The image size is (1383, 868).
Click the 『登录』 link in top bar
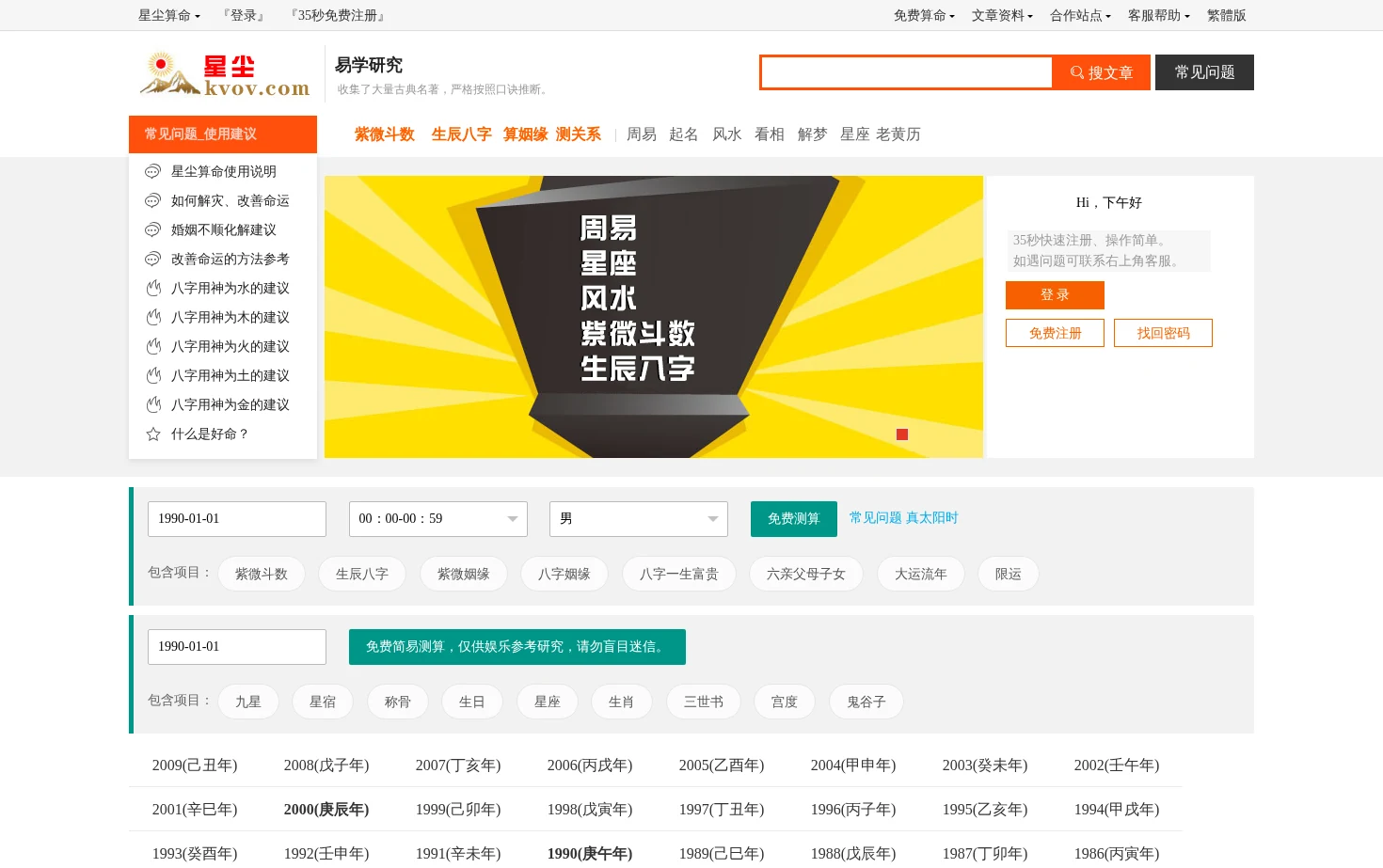point(243,15)
